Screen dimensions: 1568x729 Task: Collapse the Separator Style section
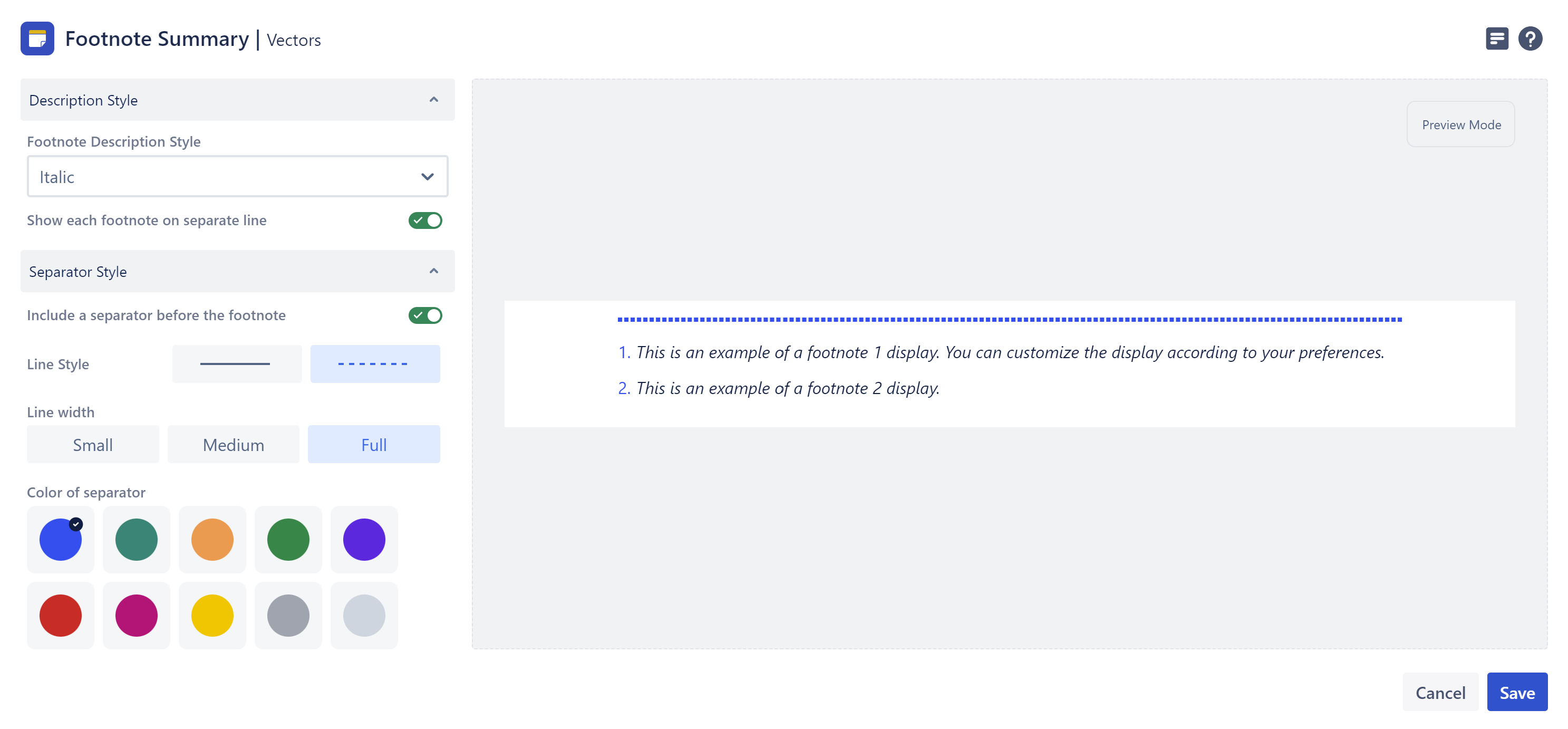click(433, 271)
